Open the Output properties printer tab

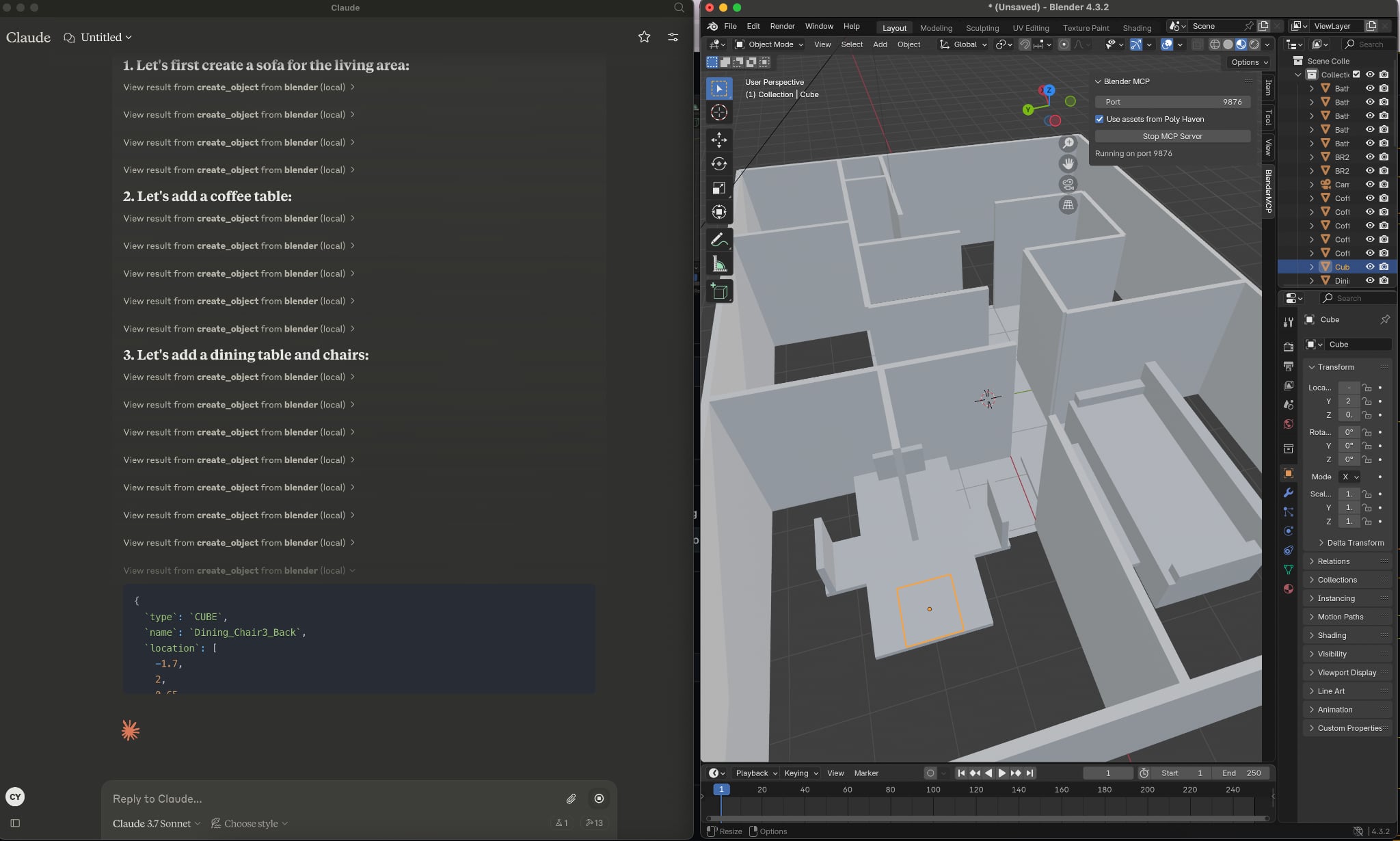[1289, 366]
